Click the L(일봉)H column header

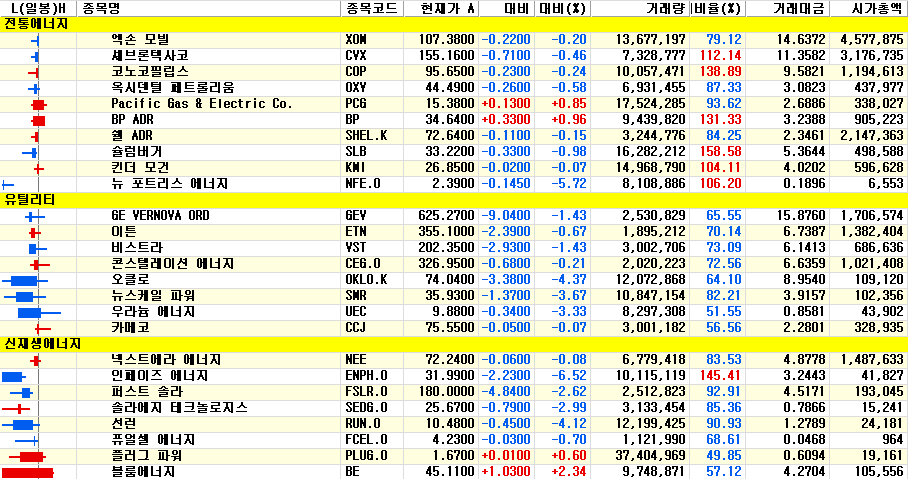pyautogui.click(x=38, y=8)
